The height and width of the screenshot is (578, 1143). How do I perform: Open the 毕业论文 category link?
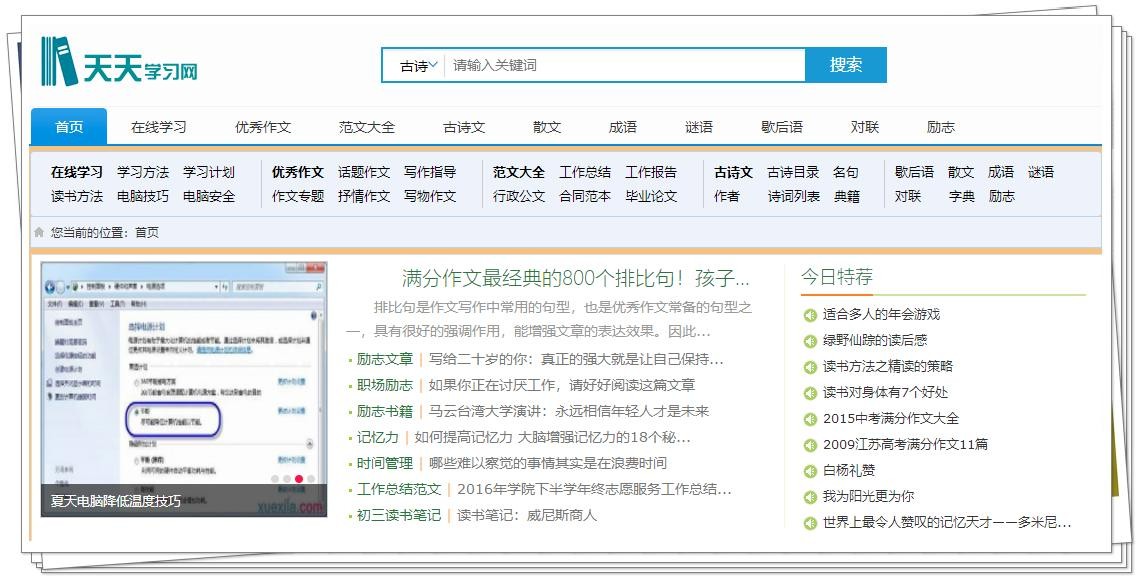click(651, 196)
